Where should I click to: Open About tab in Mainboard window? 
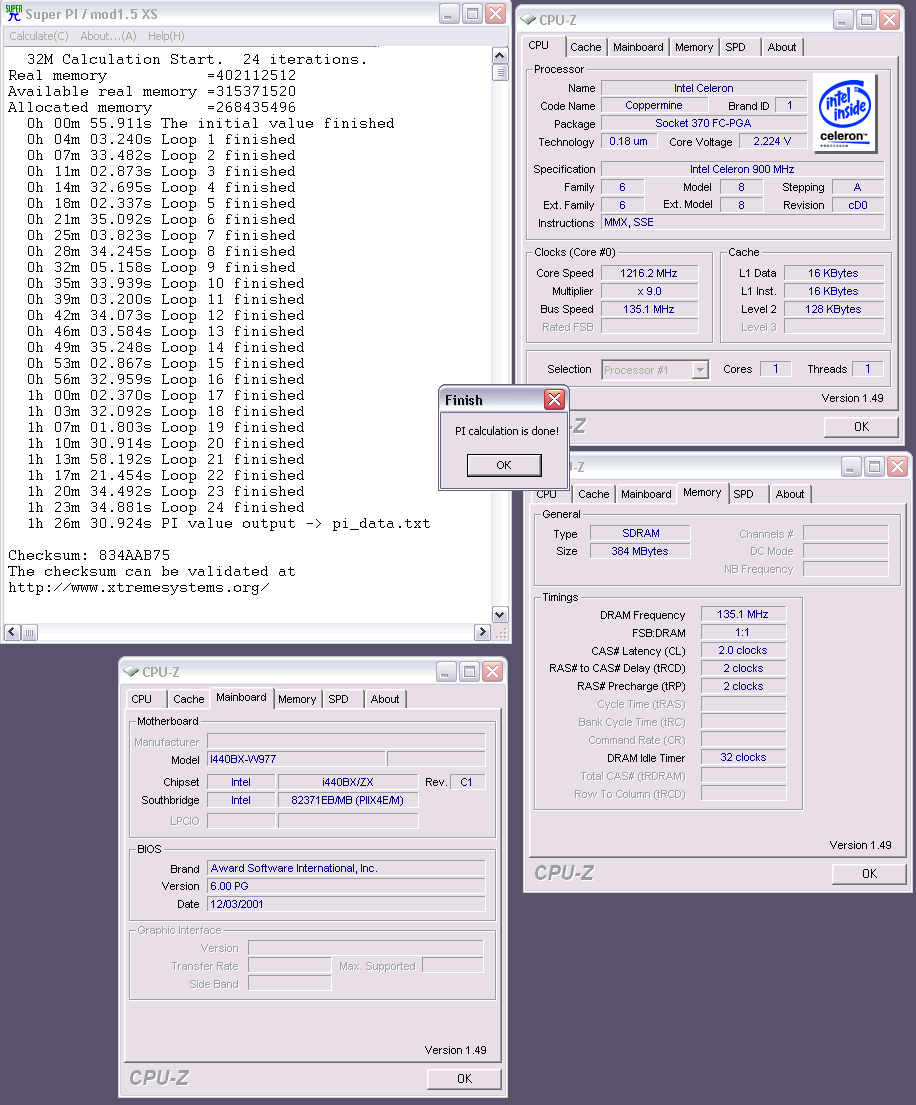point(385,699)
